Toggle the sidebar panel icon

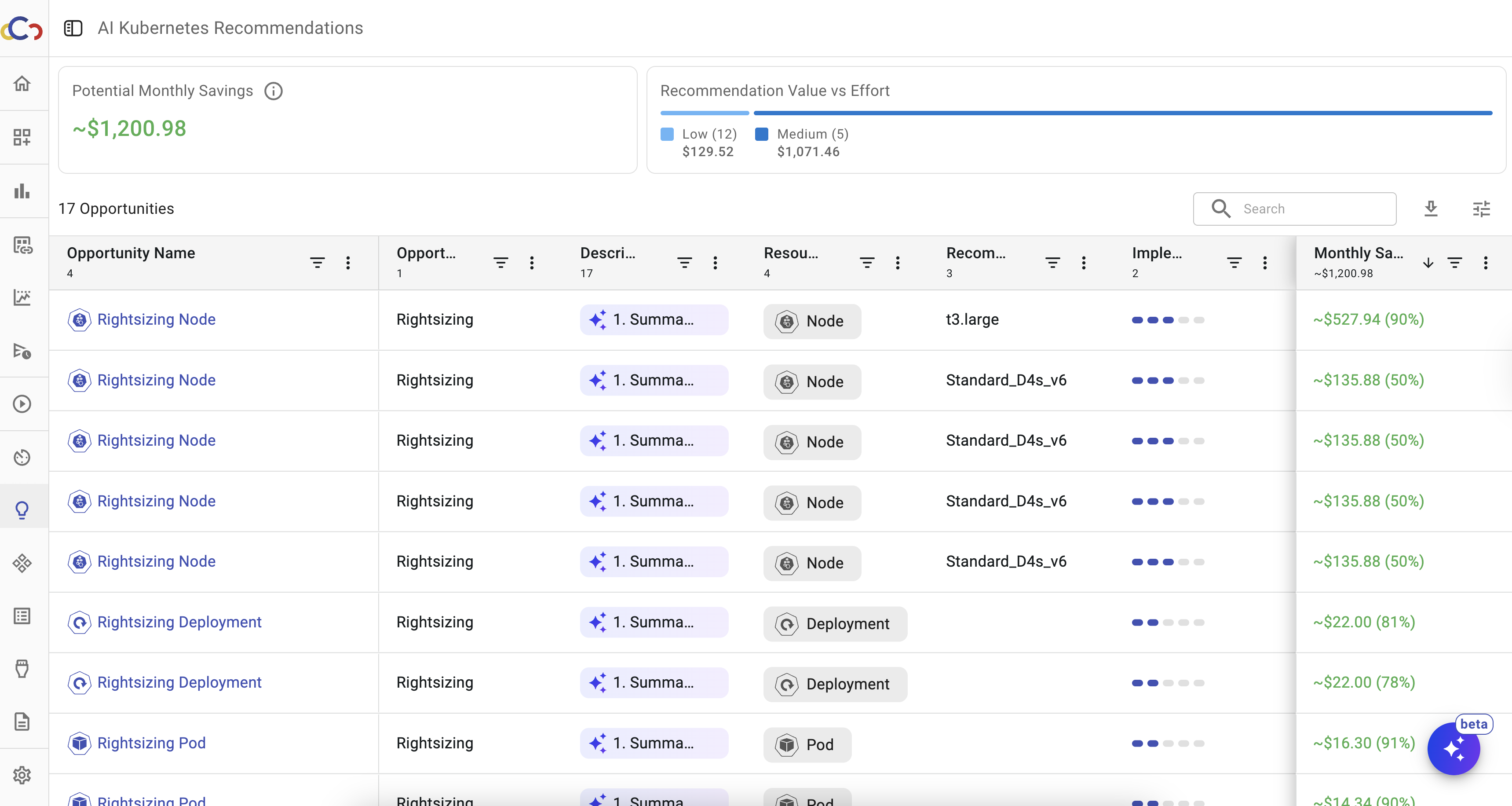pyautogui.click(x=73, y=28)
